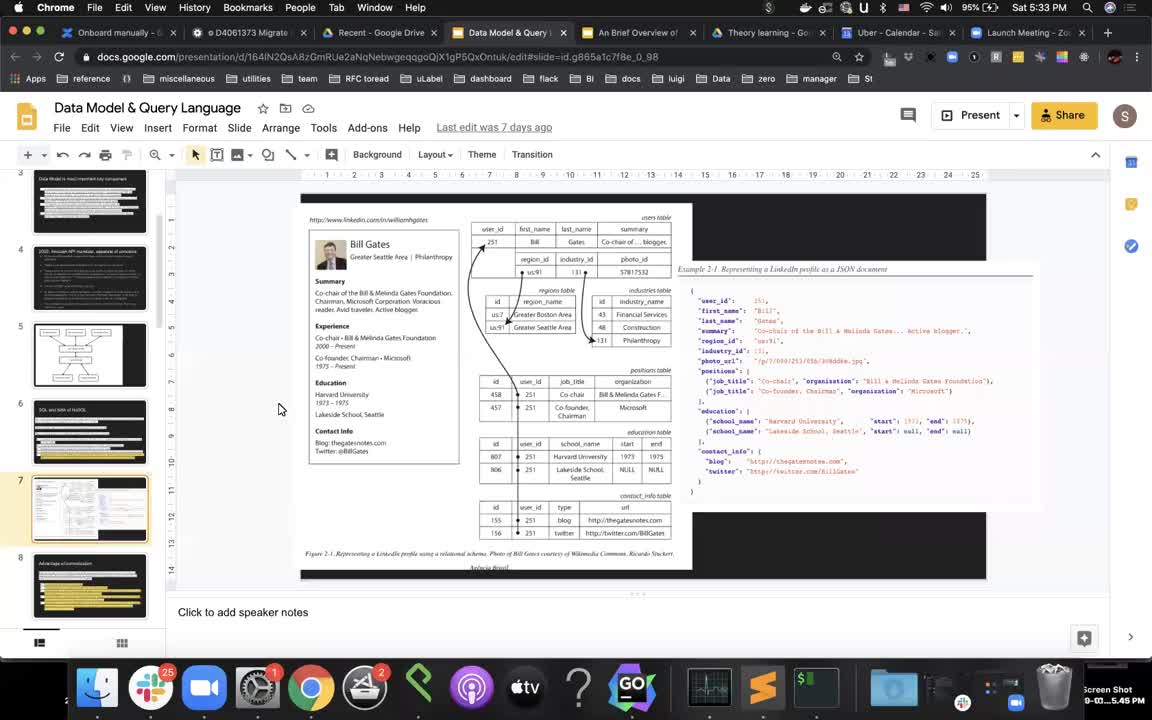Switch to the Recent - Google Drive tab

381,33
